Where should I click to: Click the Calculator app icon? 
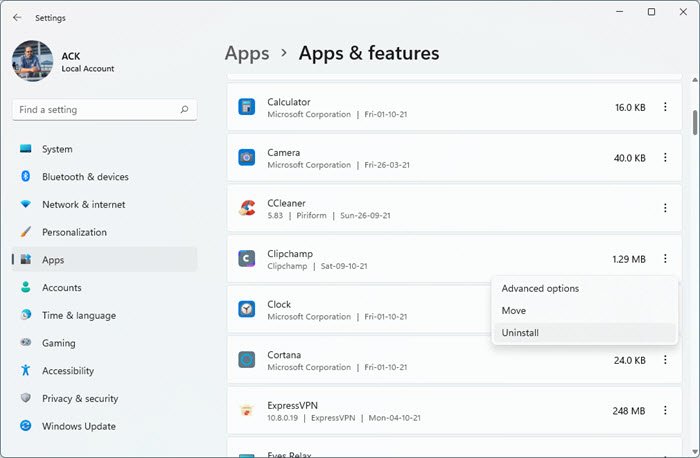247,107
